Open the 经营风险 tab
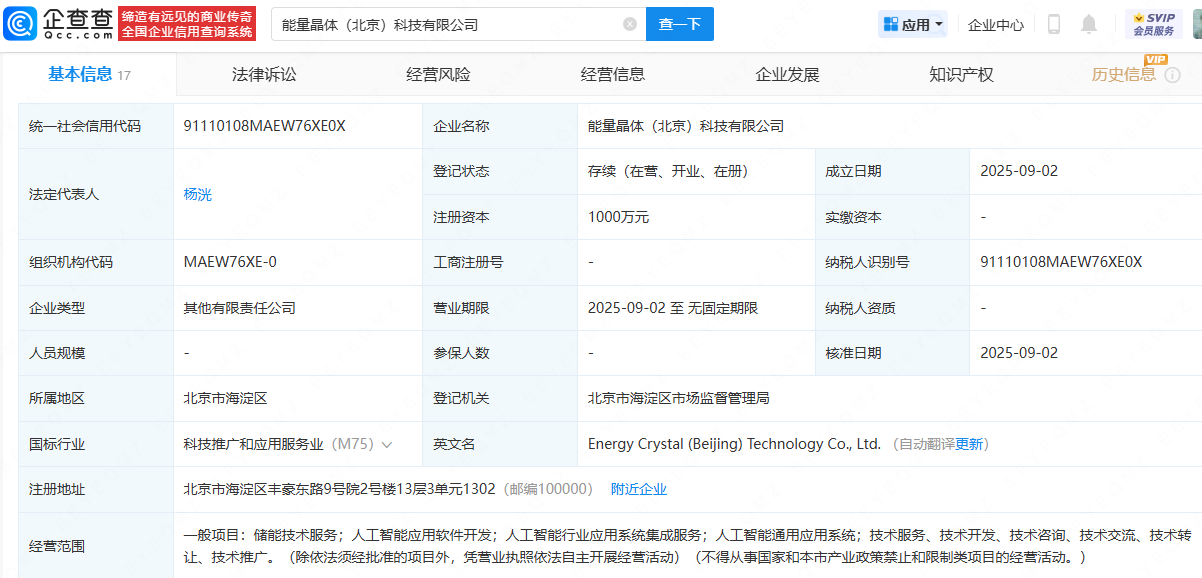This screenshot has height=578, width=1202. [438, 75]
